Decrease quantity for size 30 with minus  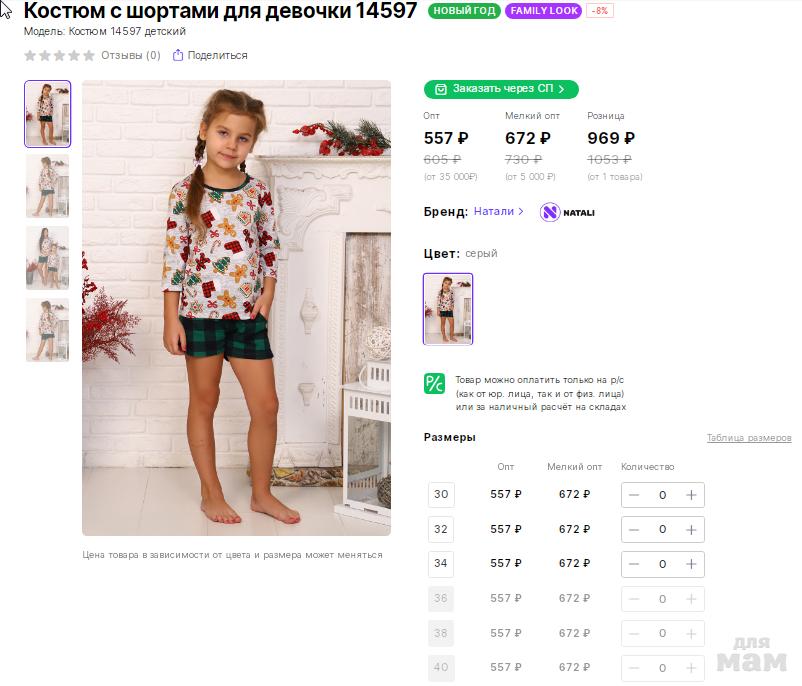pos(634,495)
